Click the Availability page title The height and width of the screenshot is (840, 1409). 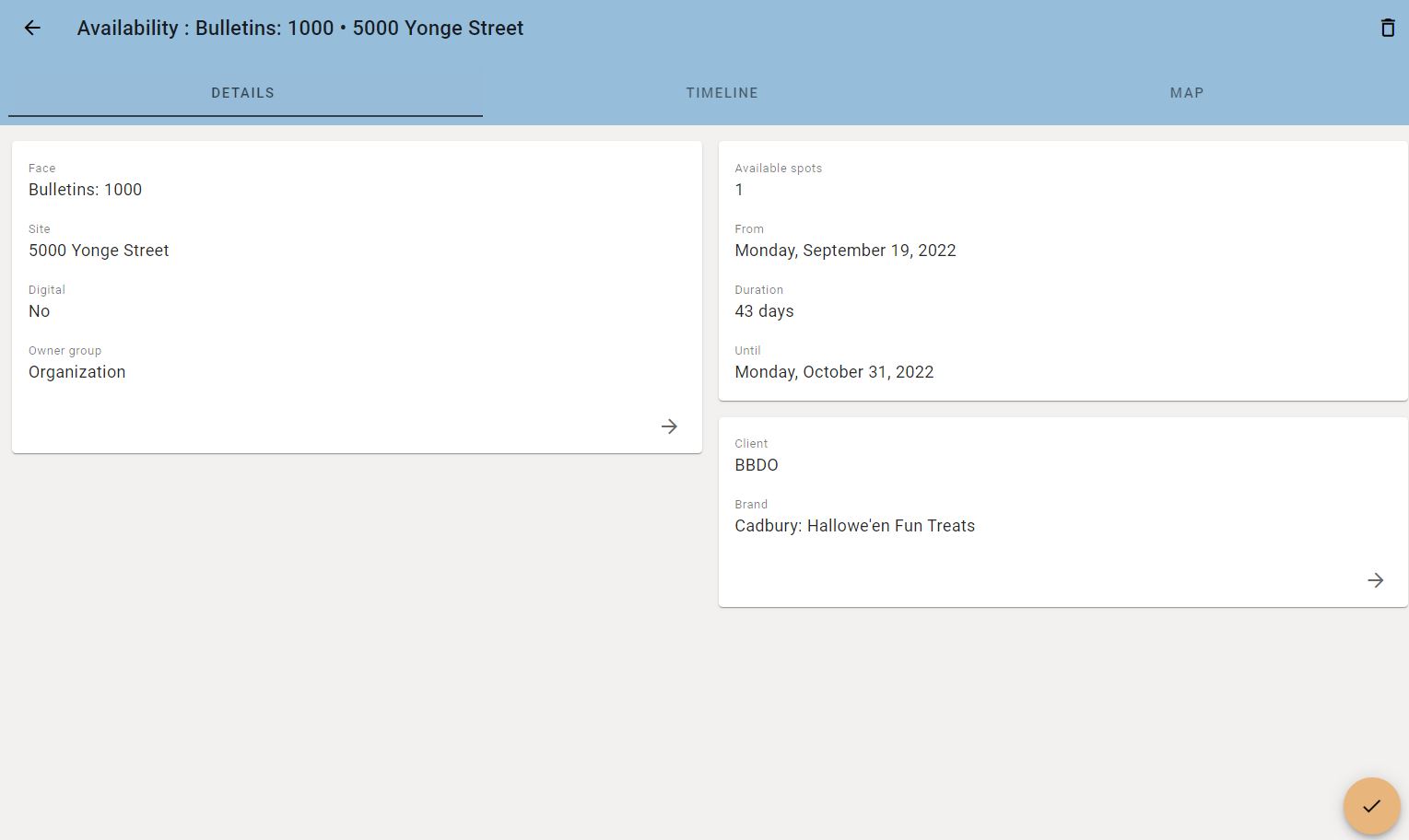click(300, 28)
